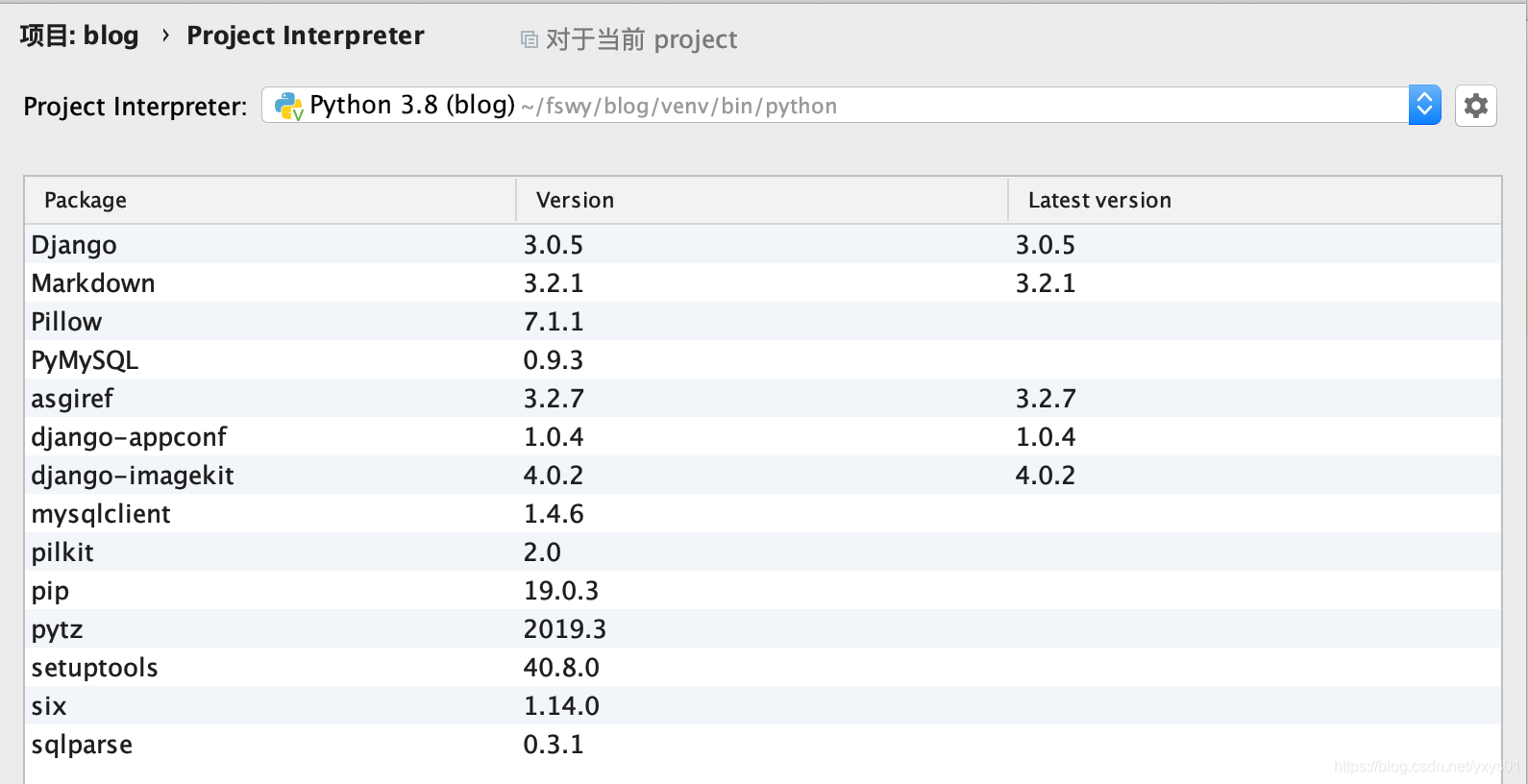This screenshot has width=1528, height=784.
Task: Sort by the Package column header
Action: click(270, 200)
